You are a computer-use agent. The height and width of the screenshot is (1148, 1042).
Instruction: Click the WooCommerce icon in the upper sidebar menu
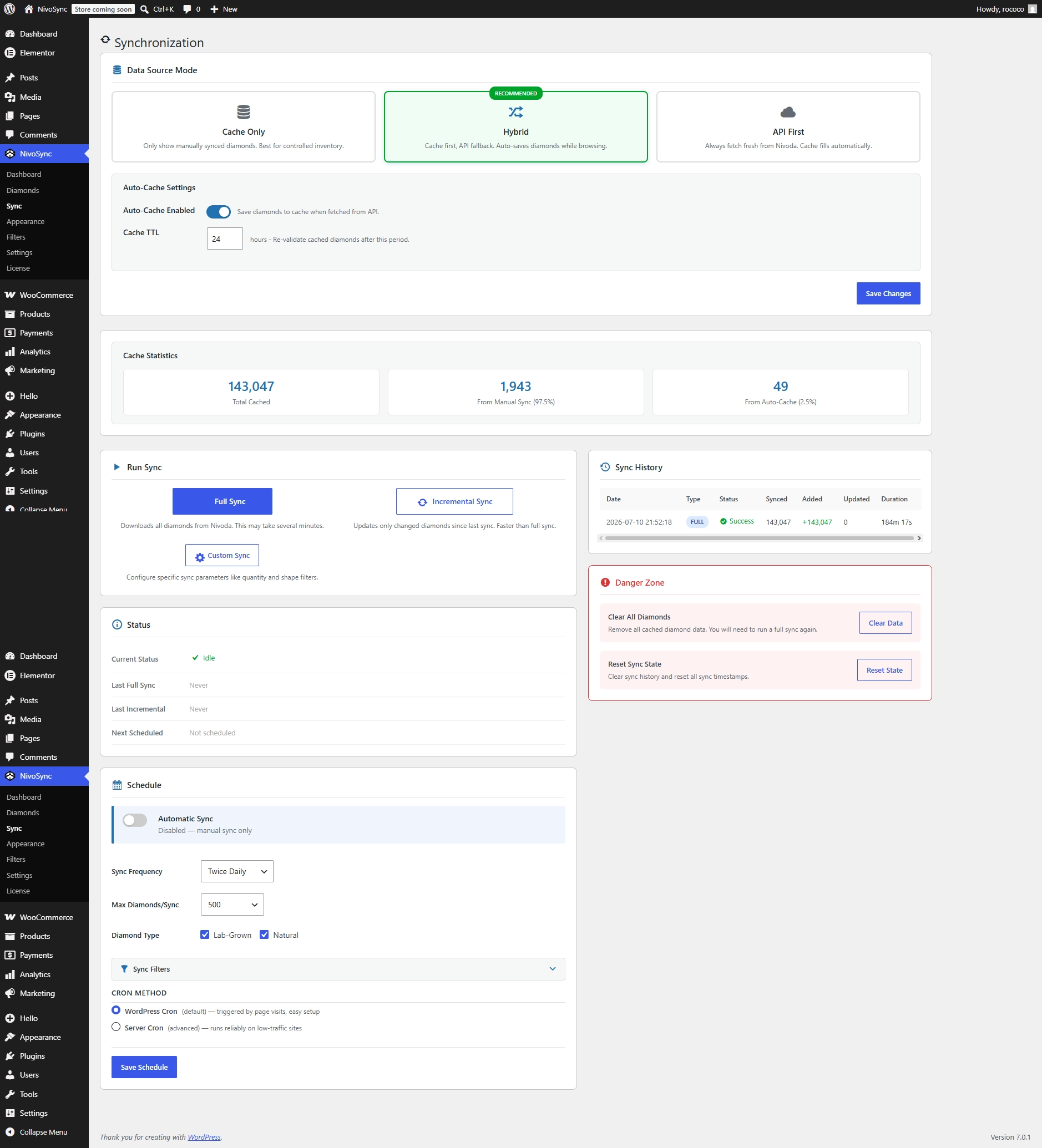tap(9, 295)
